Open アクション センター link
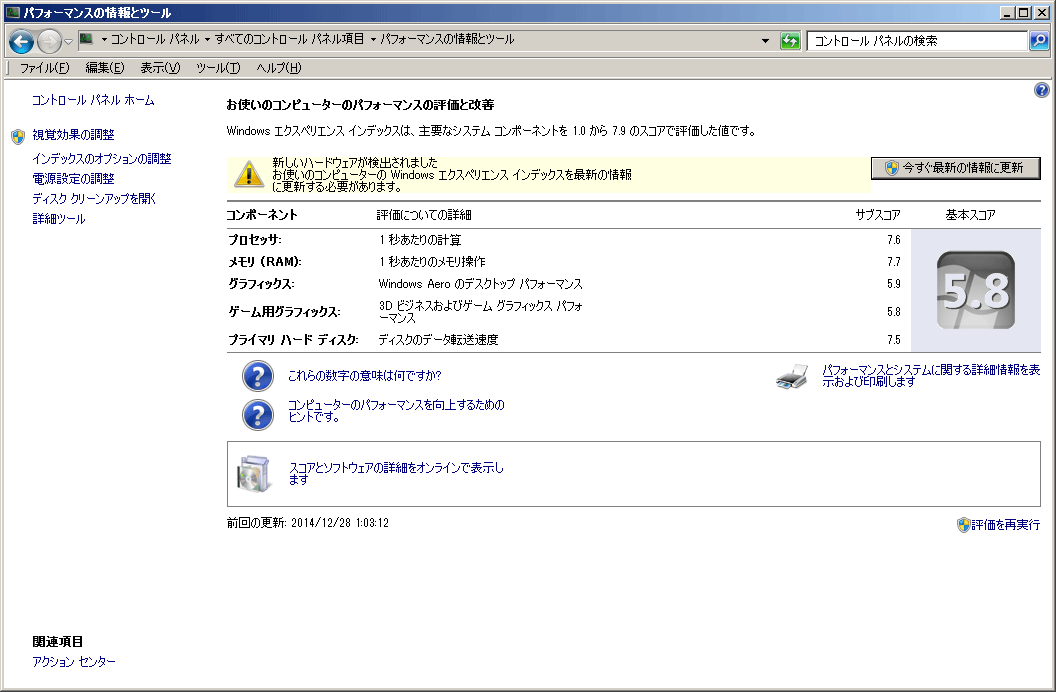This screenshot has height=692, width=1056. point(74,662)
